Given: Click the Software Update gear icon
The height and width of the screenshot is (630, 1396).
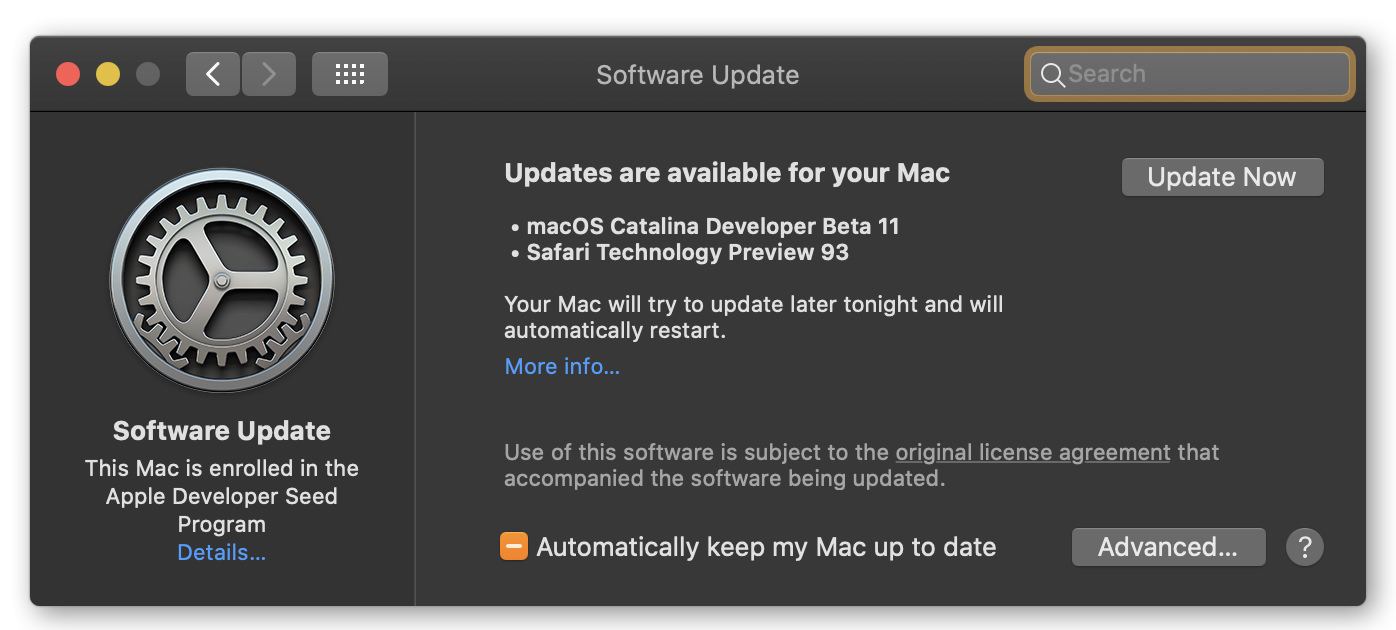Looking at the screenshot, I should (x=221, y=280).
